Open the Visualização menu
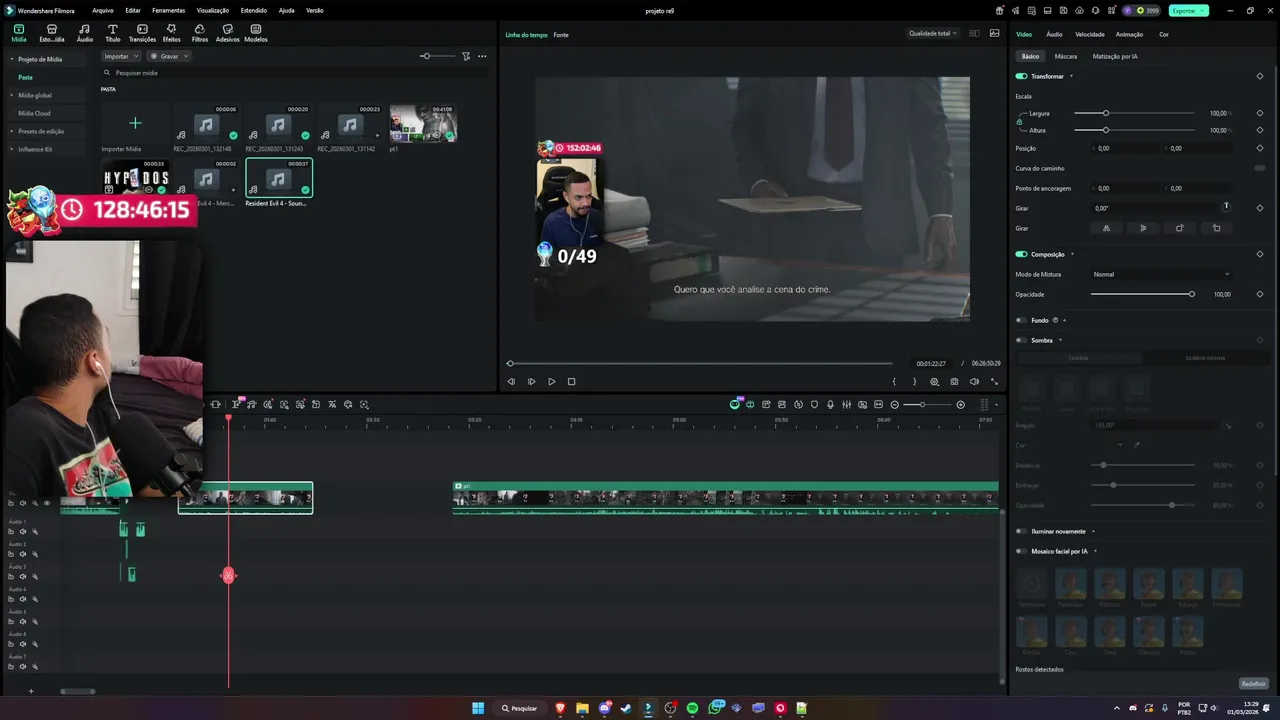Screen dimensions: 1280x720 tap(213, 10)
